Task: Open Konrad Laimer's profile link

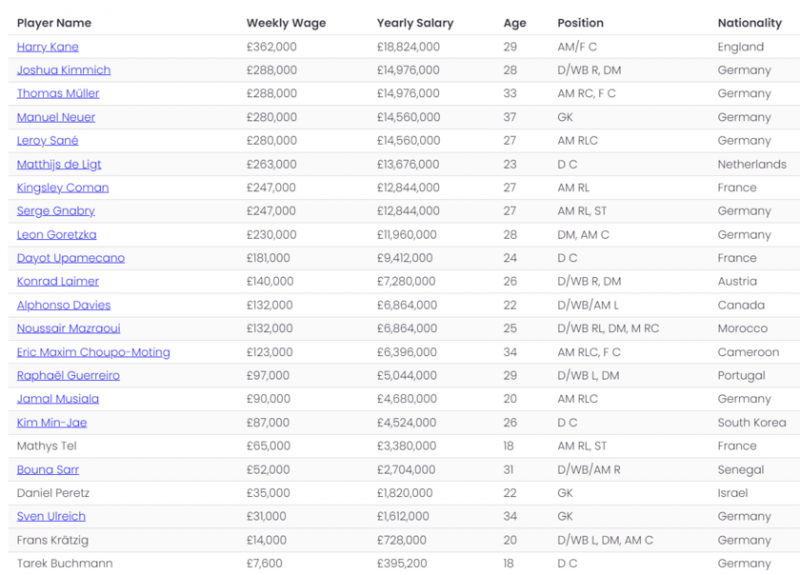Action: [x=56, y=282]
